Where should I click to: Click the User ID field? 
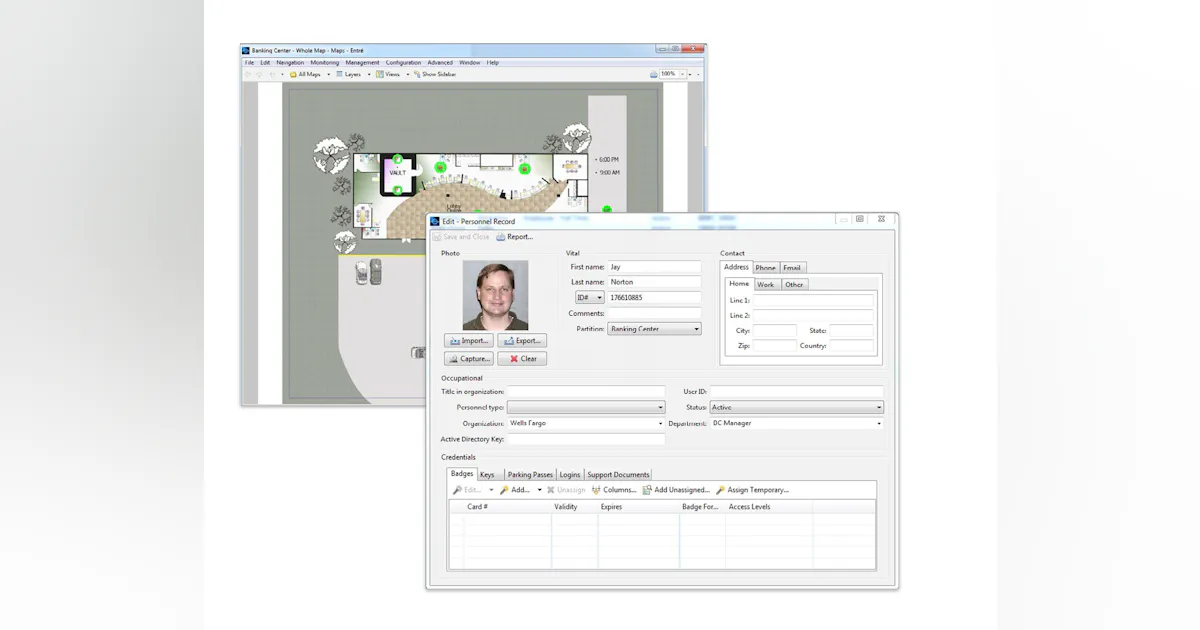[797, 392]
